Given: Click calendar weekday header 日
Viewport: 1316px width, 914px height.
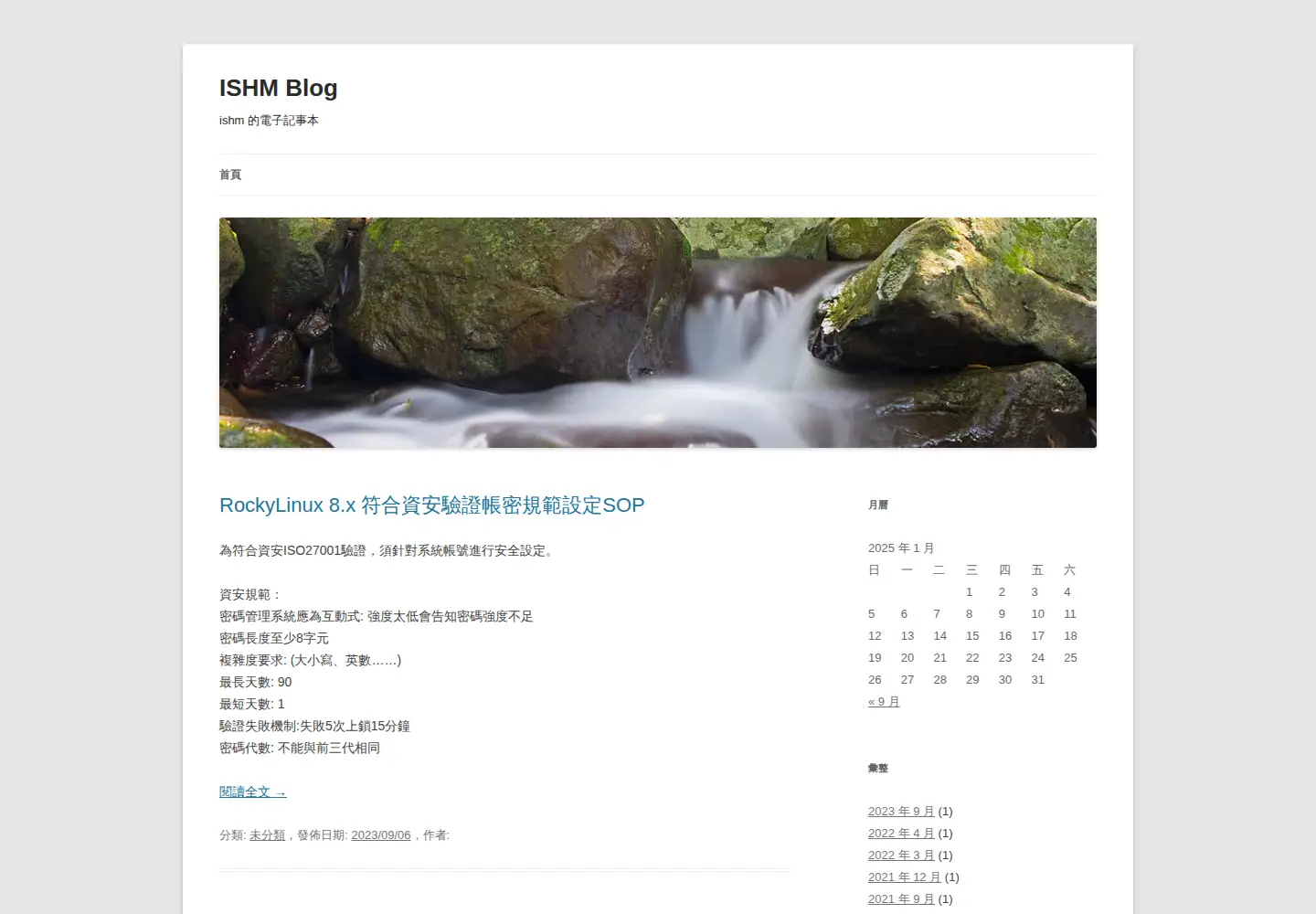Looking at the screenshot, I should click(x=875, y=570).
